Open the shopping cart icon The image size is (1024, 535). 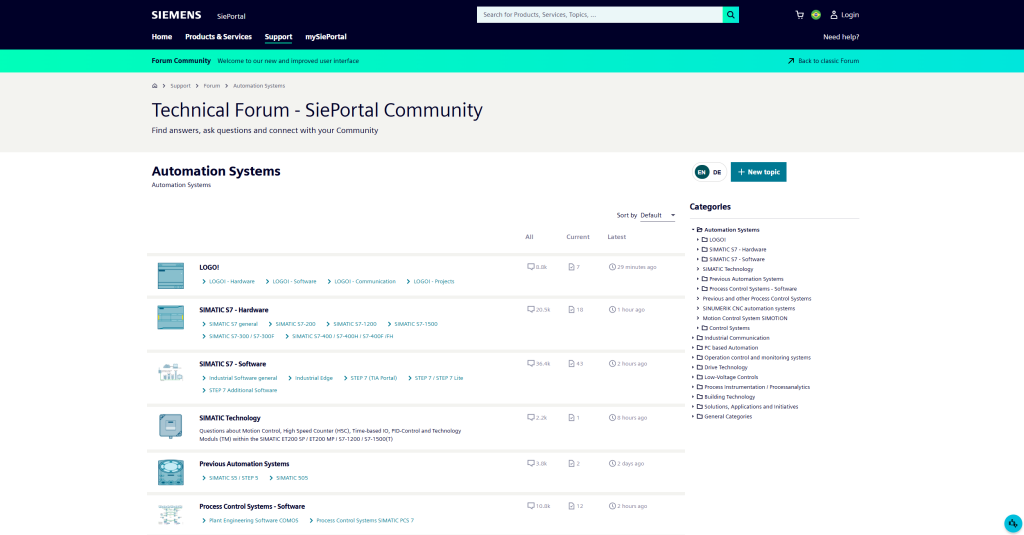(799, 15)
